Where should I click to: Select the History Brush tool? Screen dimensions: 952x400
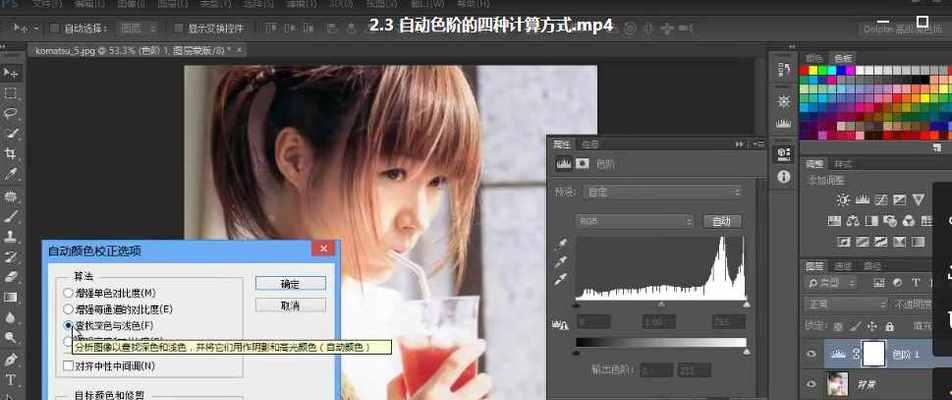tap(10, 256)
